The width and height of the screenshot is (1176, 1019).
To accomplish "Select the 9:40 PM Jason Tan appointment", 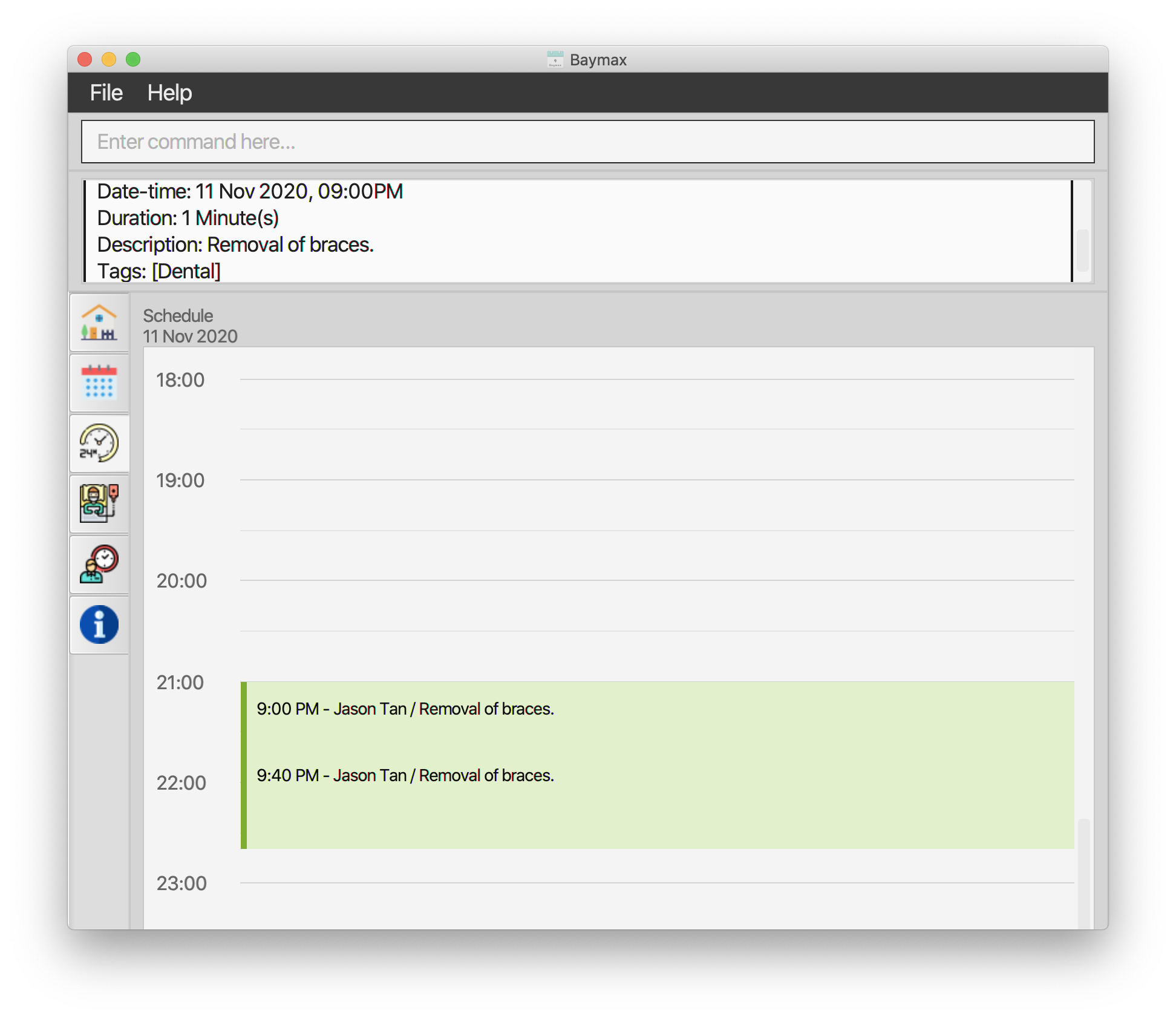I will [x=405, y=775].
